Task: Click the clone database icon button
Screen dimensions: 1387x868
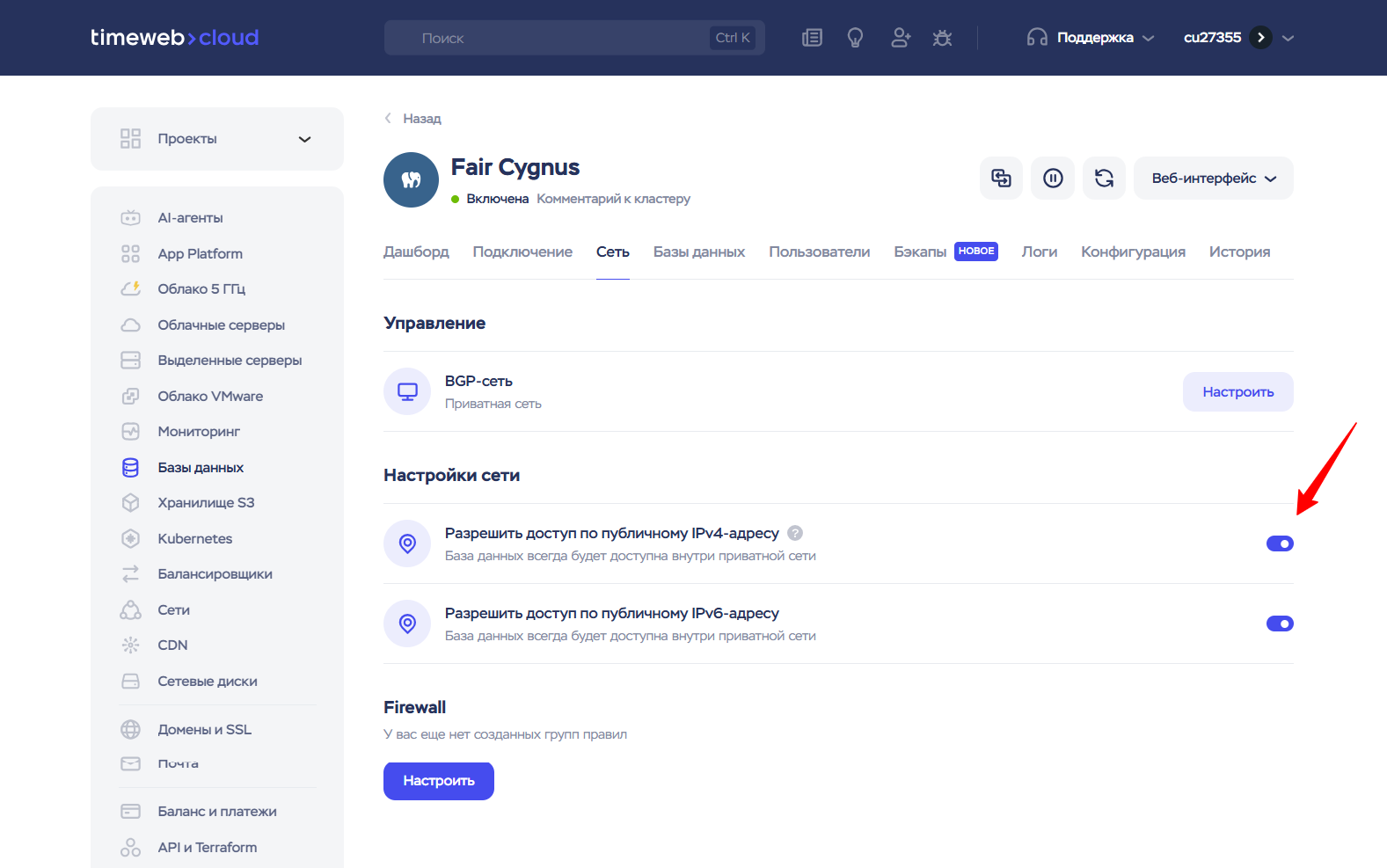Action: click(1001, 179)
